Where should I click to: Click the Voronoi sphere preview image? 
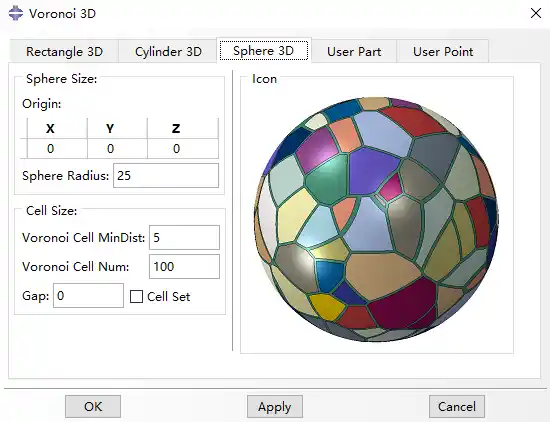(376, 219)
